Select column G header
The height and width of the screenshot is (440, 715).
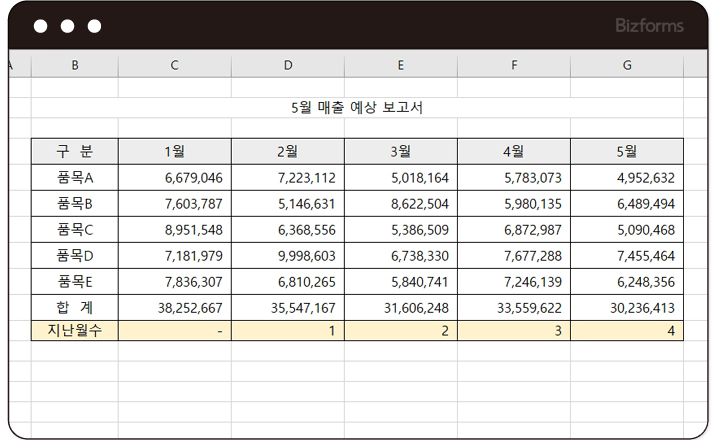click(627, 65)
